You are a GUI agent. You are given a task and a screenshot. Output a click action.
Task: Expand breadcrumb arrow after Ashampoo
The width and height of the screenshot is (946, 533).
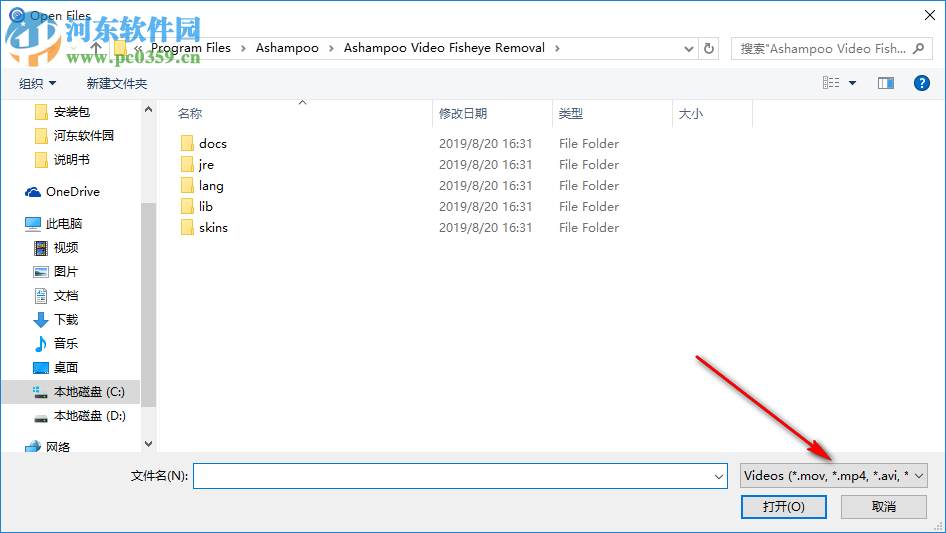(331, 48)
